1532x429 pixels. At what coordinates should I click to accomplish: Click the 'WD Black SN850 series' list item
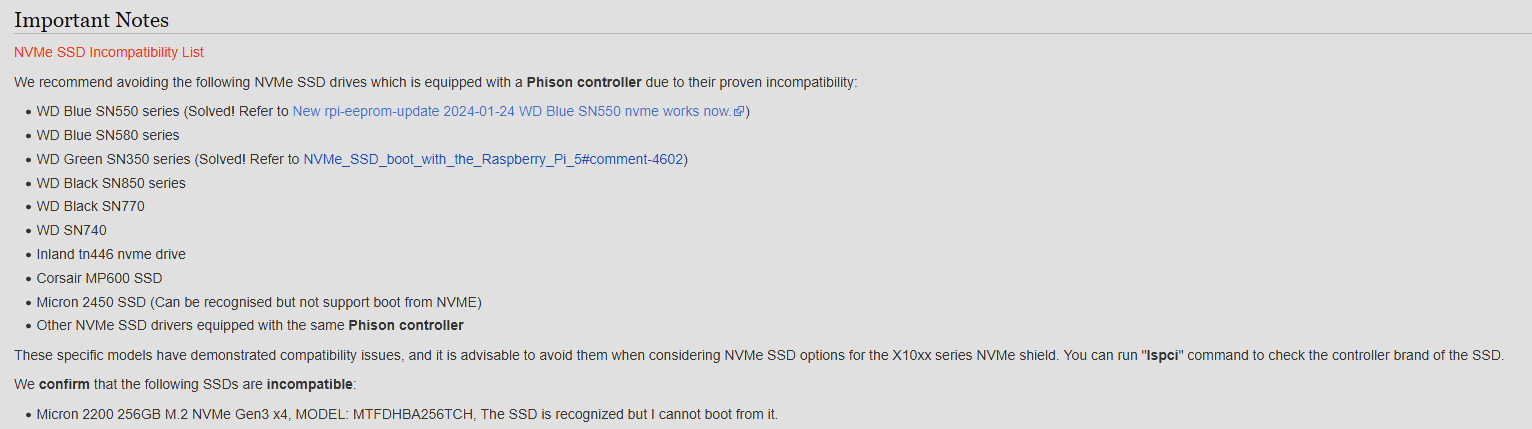pyautogui.click(x=111, y=183)
